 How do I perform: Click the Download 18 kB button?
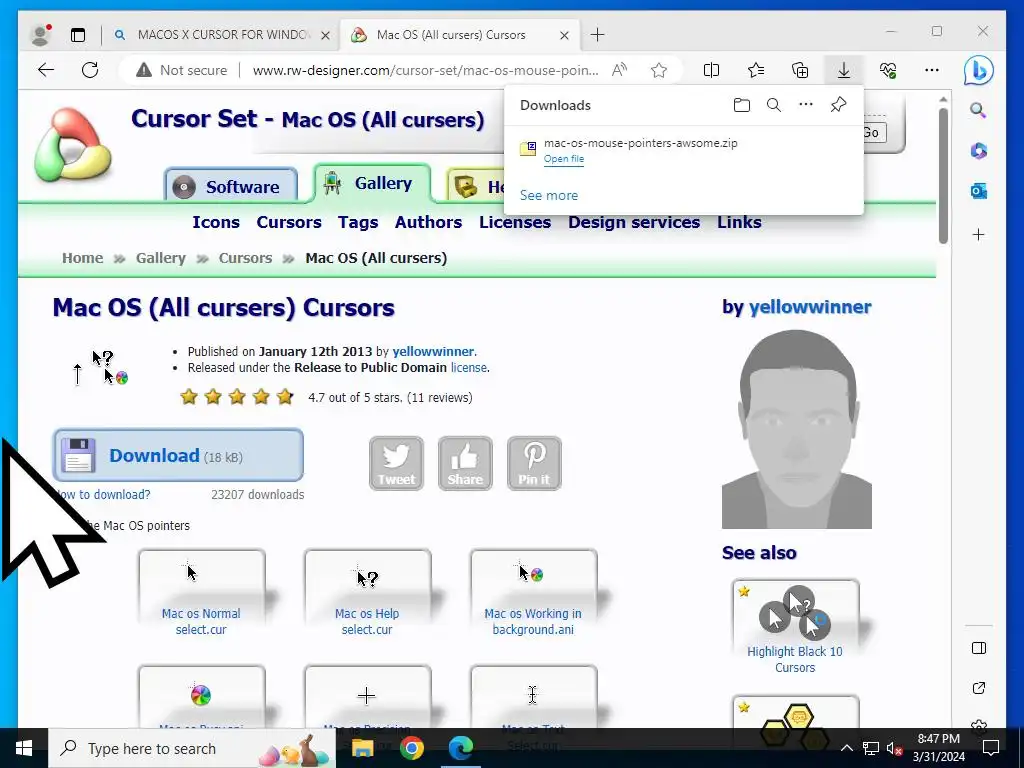pyautogui.click(x=178, y=455)
